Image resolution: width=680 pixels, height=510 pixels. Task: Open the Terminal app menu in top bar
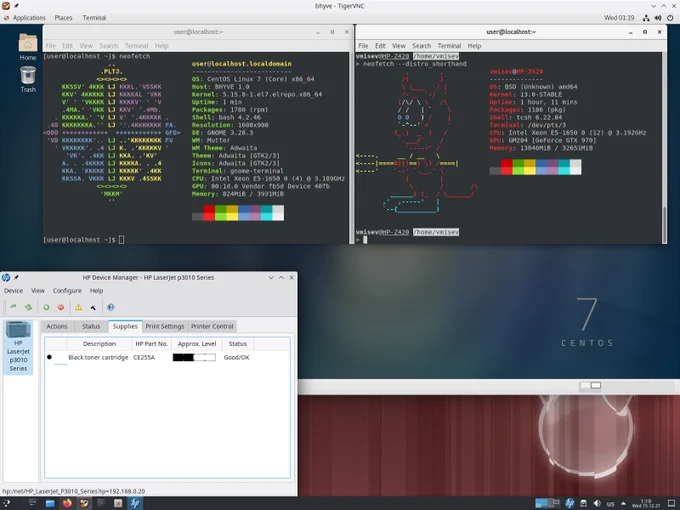click(94, 18)
